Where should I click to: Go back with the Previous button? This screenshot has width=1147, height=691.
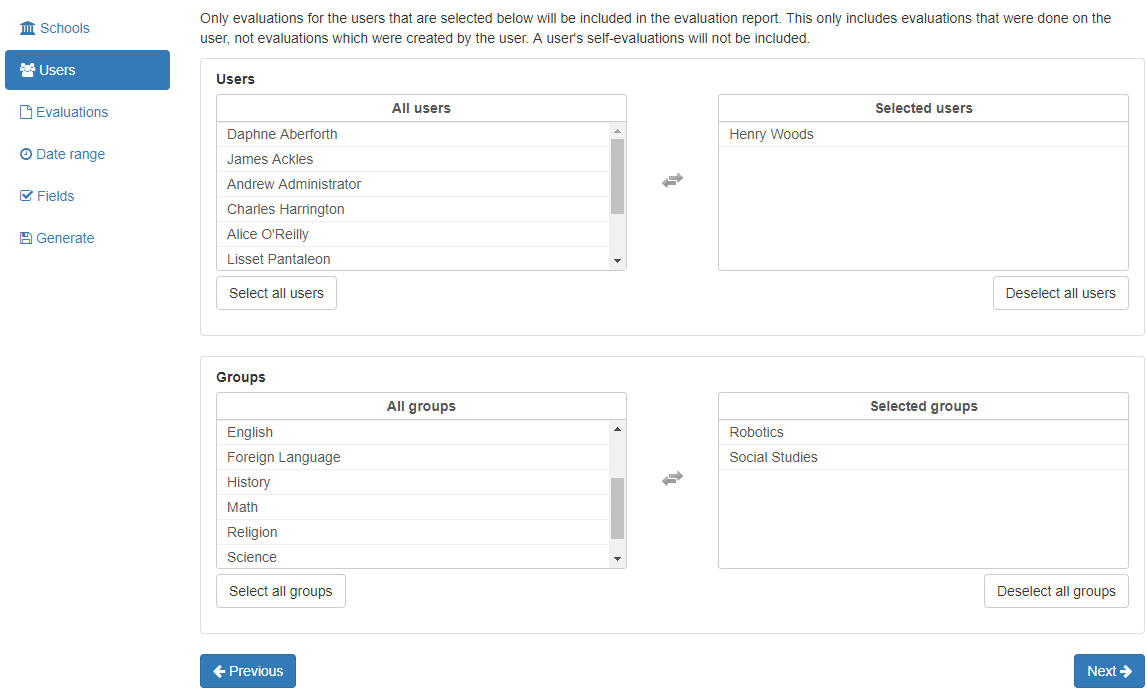(248, 671)
